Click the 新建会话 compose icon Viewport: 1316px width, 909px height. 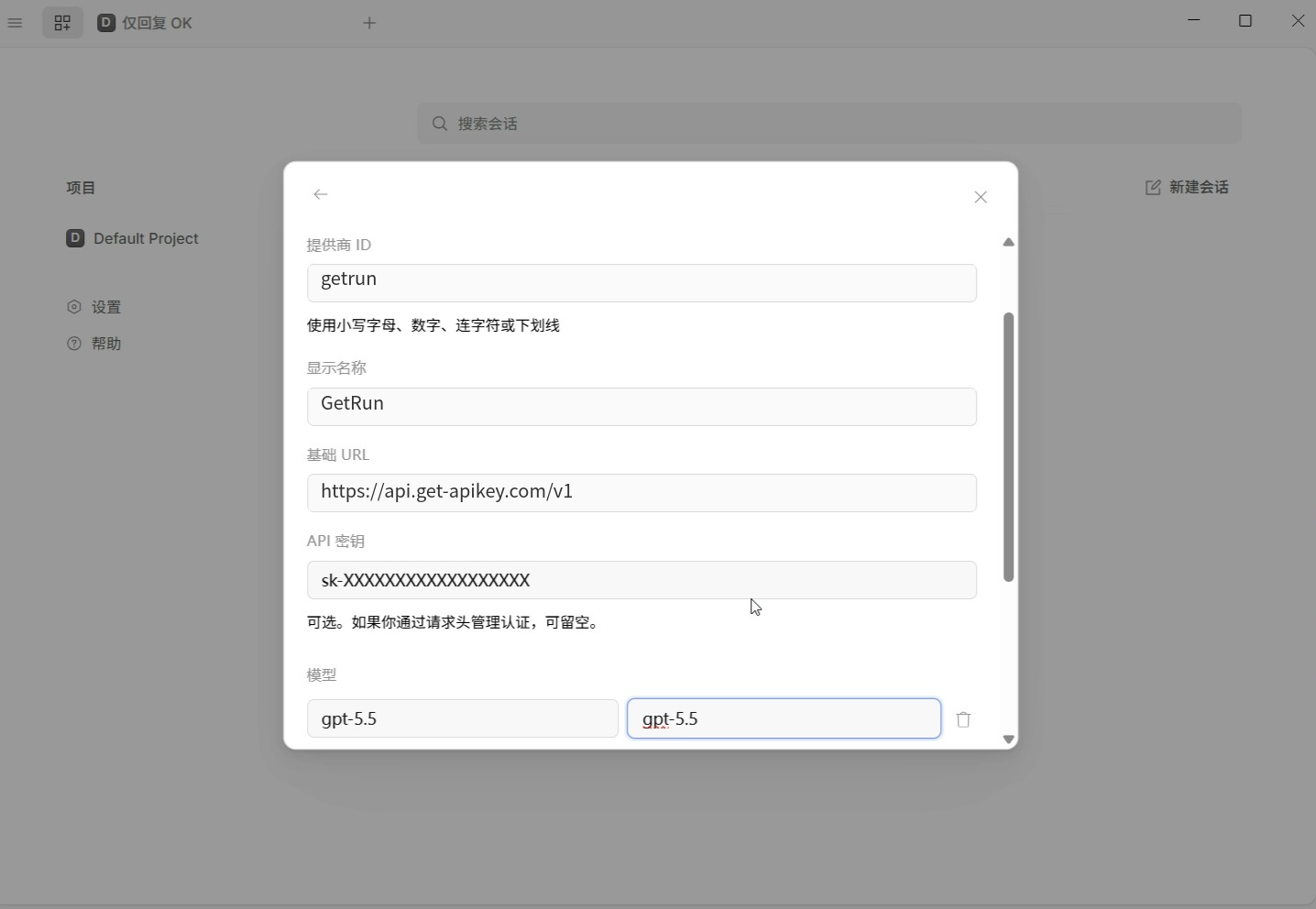coord(1153,187)
